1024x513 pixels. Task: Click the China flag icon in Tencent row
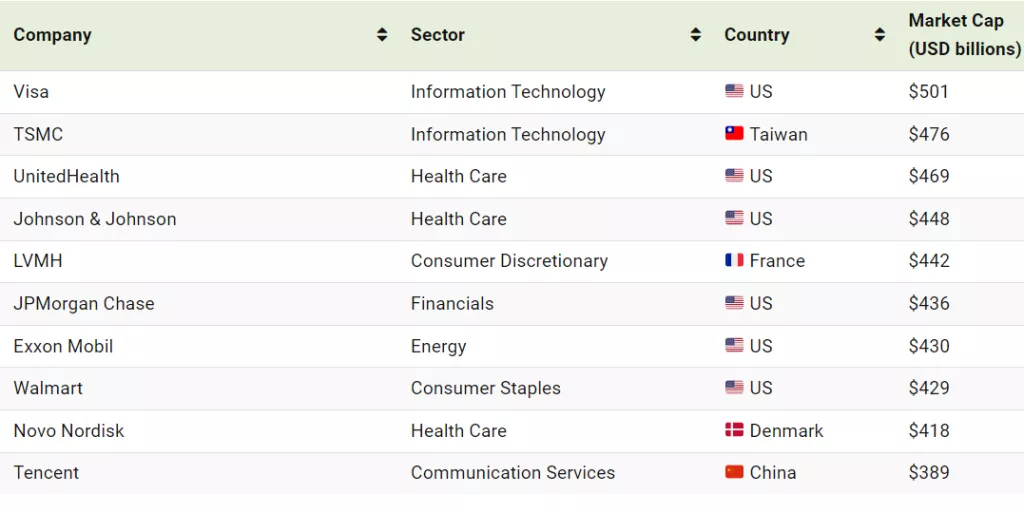(734, 473)
